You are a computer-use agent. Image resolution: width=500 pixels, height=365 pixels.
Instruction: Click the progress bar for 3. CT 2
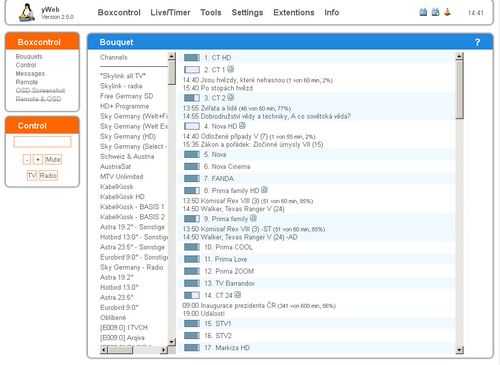[192, 98]
